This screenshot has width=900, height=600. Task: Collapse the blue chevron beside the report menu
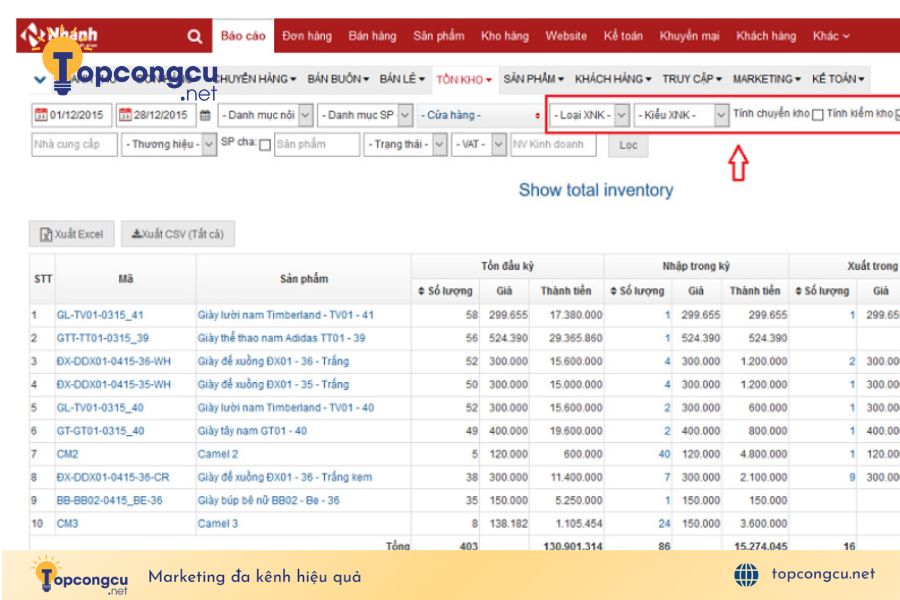40,79
